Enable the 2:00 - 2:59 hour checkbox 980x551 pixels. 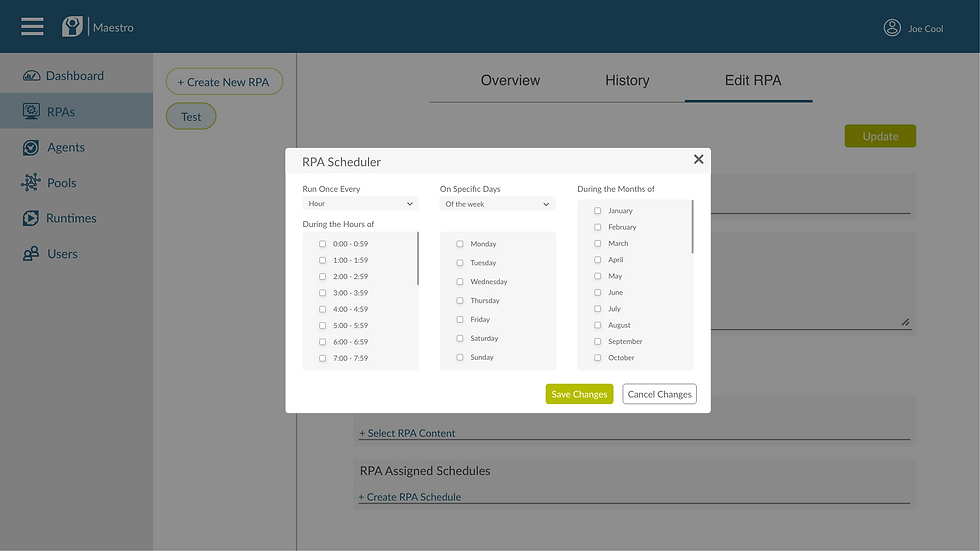pos(322,276)
